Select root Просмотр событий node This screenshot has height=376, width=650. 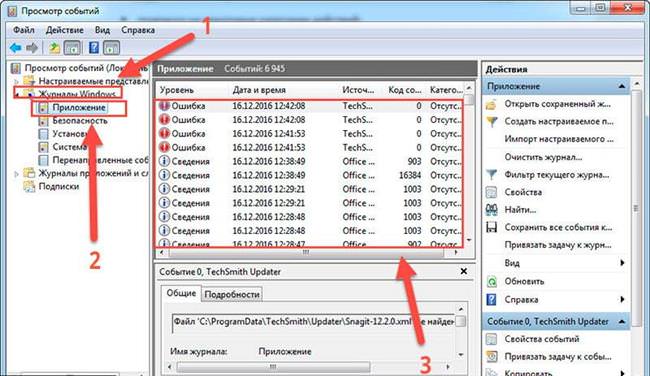tap(85, 68)
